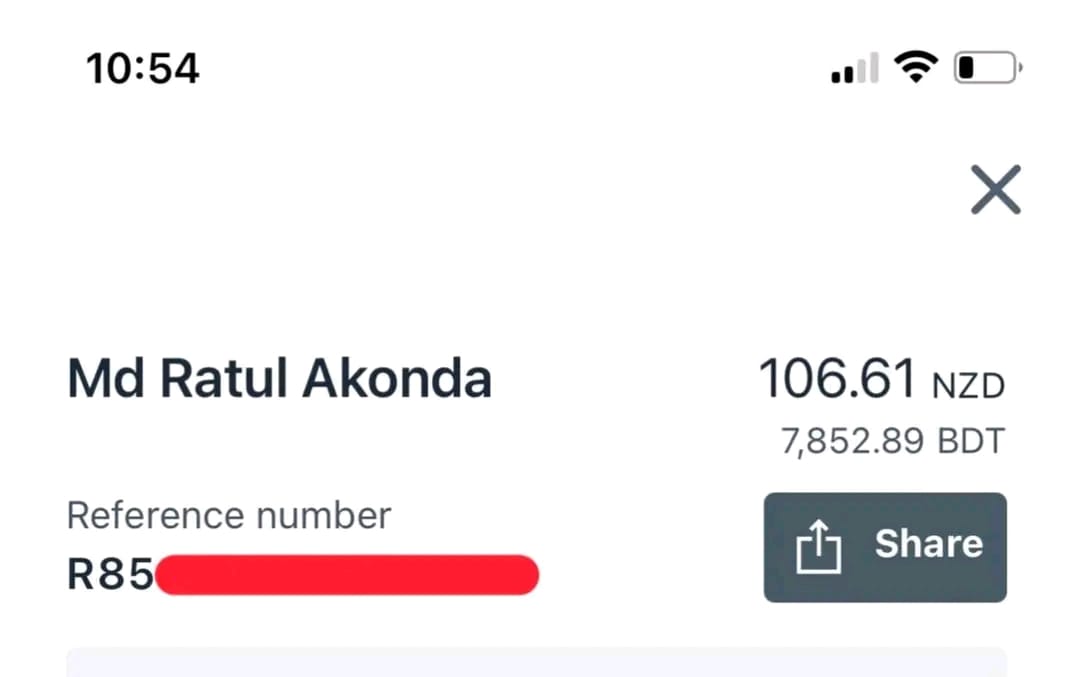The image size is (1070, 677).
Task: Click the red redacted reference bar
Action: click(x=347, y=575)
